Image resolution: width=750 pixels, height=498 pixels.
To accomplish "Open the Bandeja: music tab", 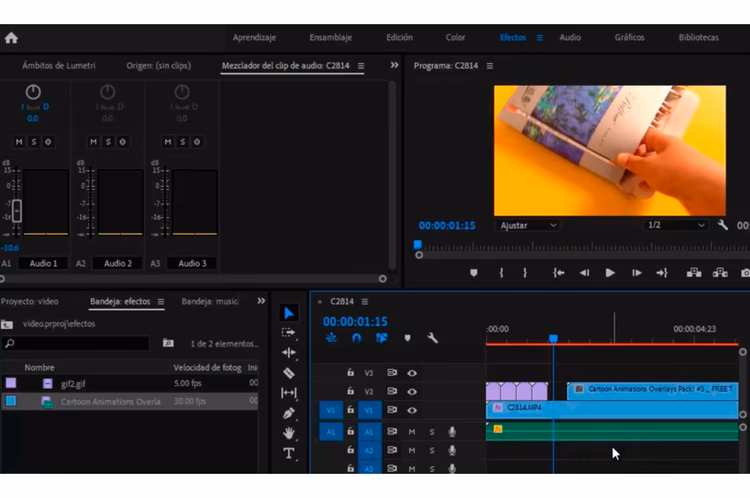I will pyautogui.click(x=210, y=301).
